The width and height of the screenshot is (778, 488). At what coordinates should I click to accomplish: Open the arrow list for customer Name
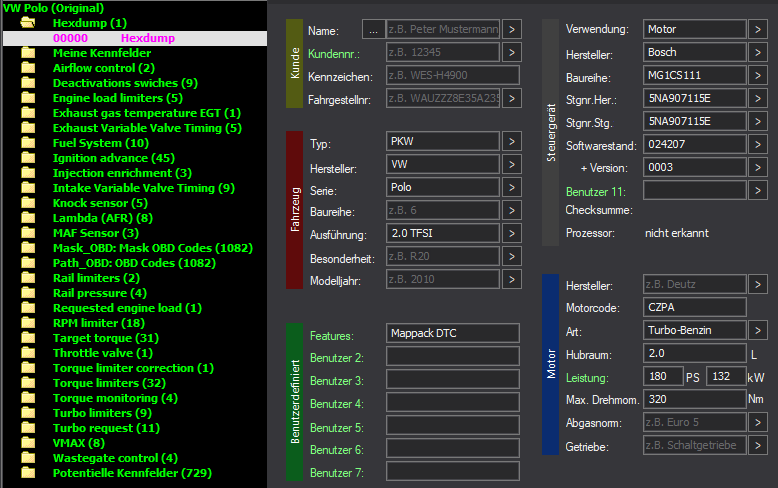(x=512, y=30)
